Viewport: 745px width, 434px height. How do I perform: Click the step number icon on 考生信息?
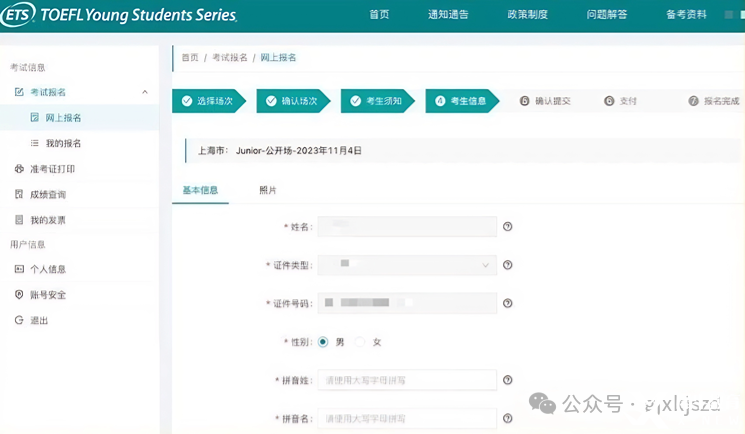440,101
